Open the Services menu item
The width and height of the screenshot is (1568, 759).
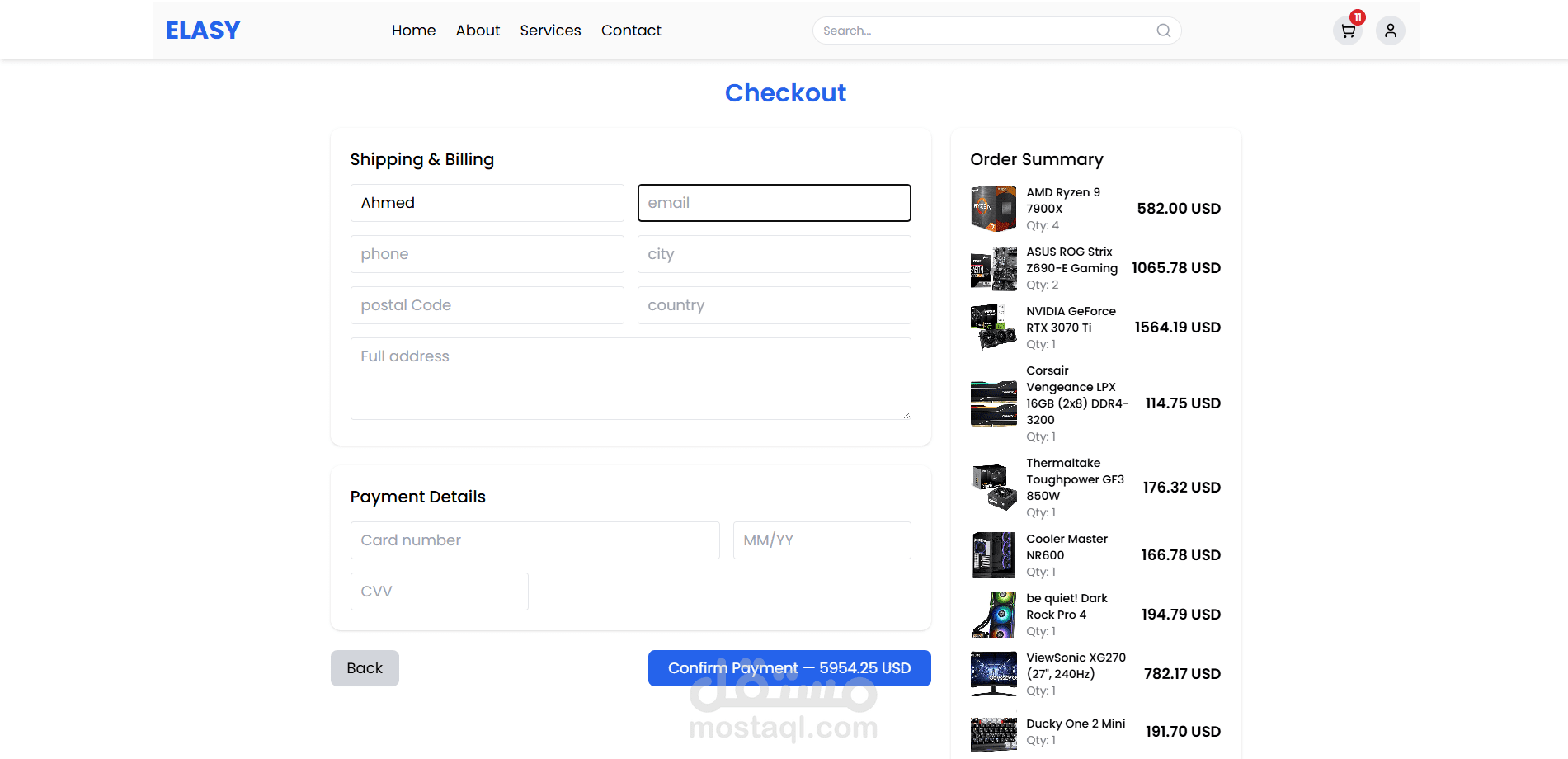pos(550,31)
